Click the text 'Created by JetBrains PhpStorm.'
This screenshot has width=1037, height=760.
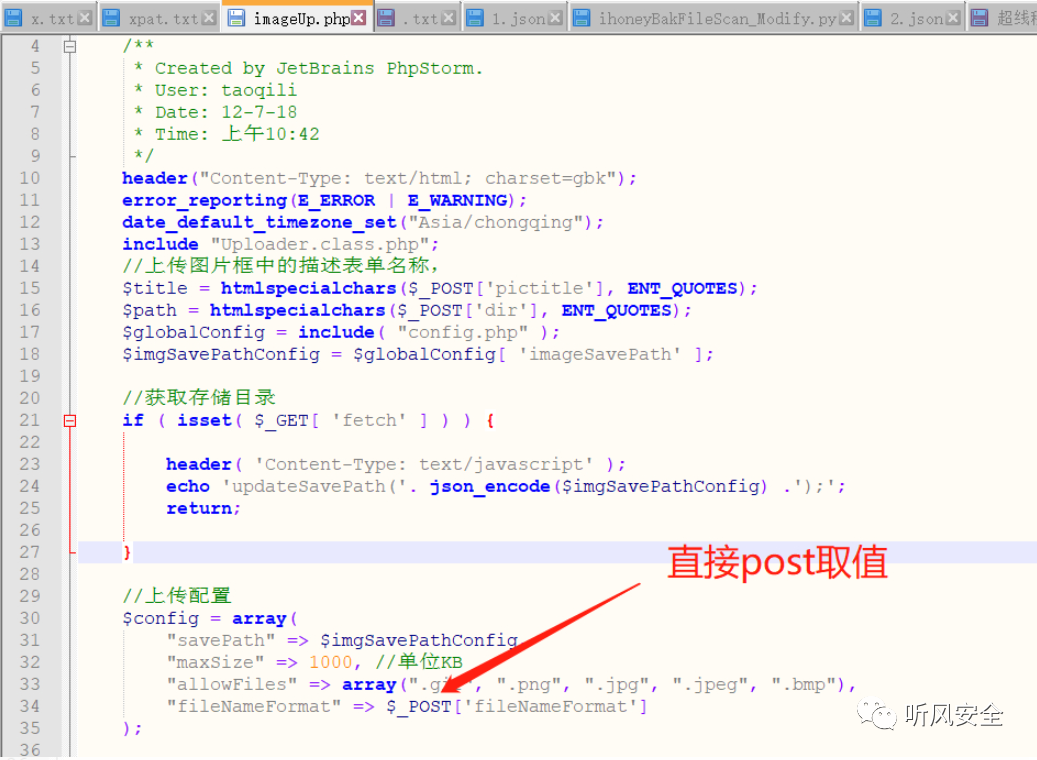(x=319, y=68)
